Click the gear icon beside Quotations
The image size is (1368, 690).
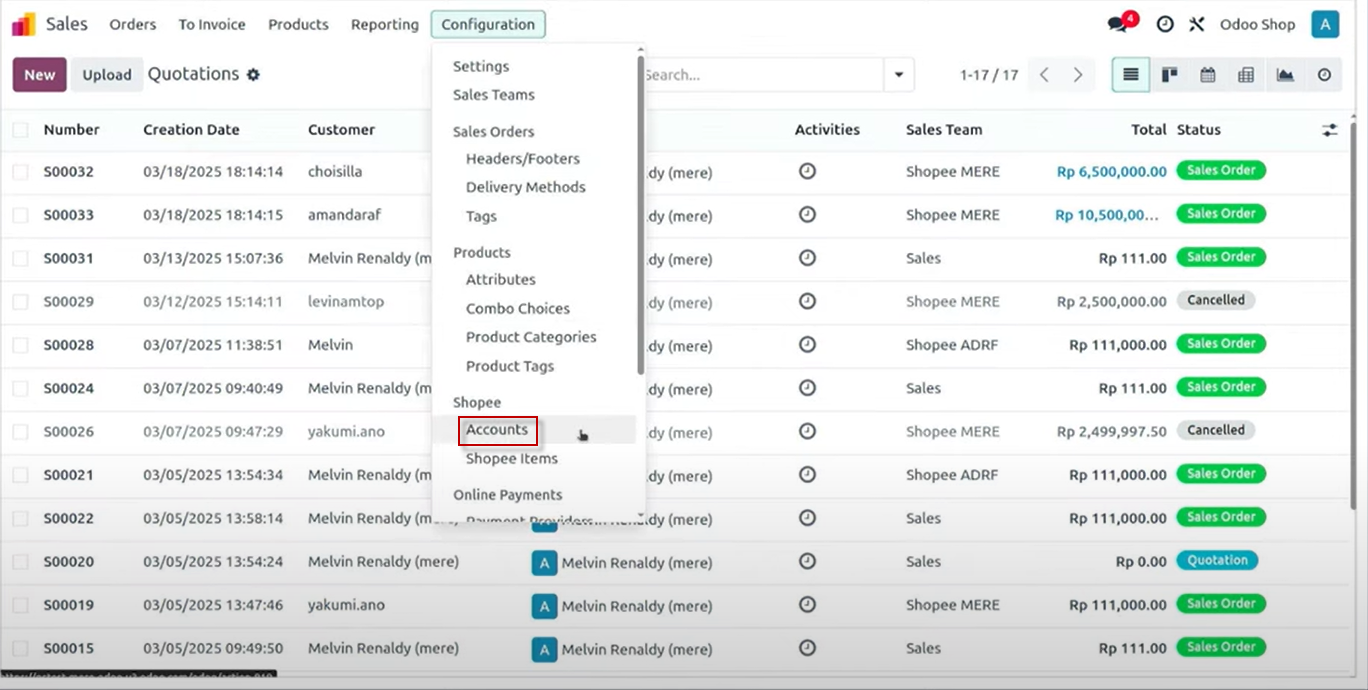253,75
